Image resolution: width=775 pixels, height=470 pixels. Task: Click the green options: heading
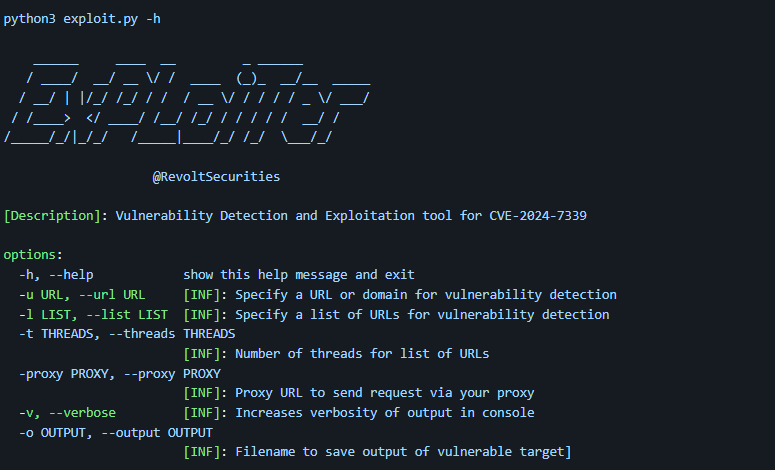click(33, 255)
